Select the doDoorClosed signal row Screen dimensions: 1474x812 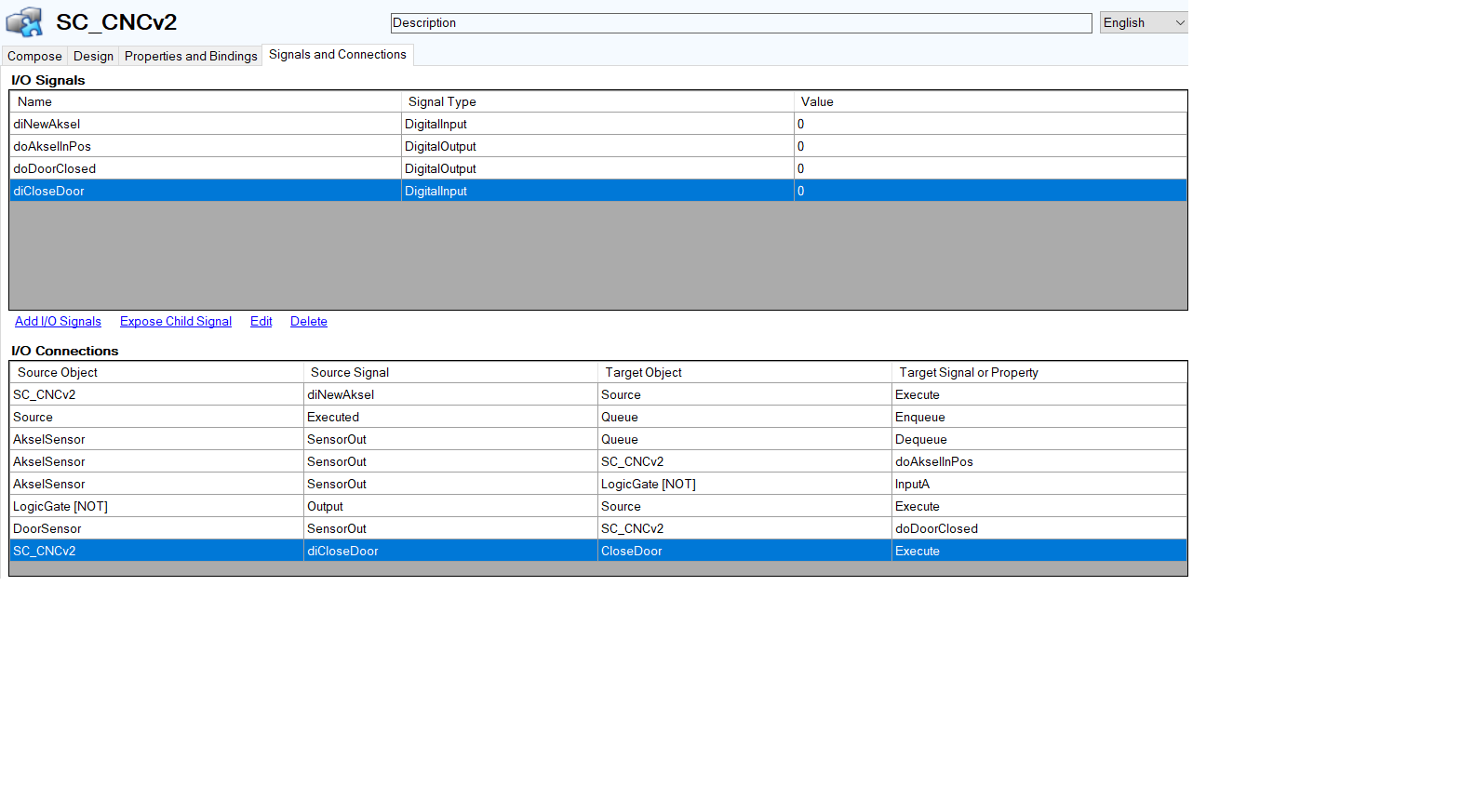(598, 168)
